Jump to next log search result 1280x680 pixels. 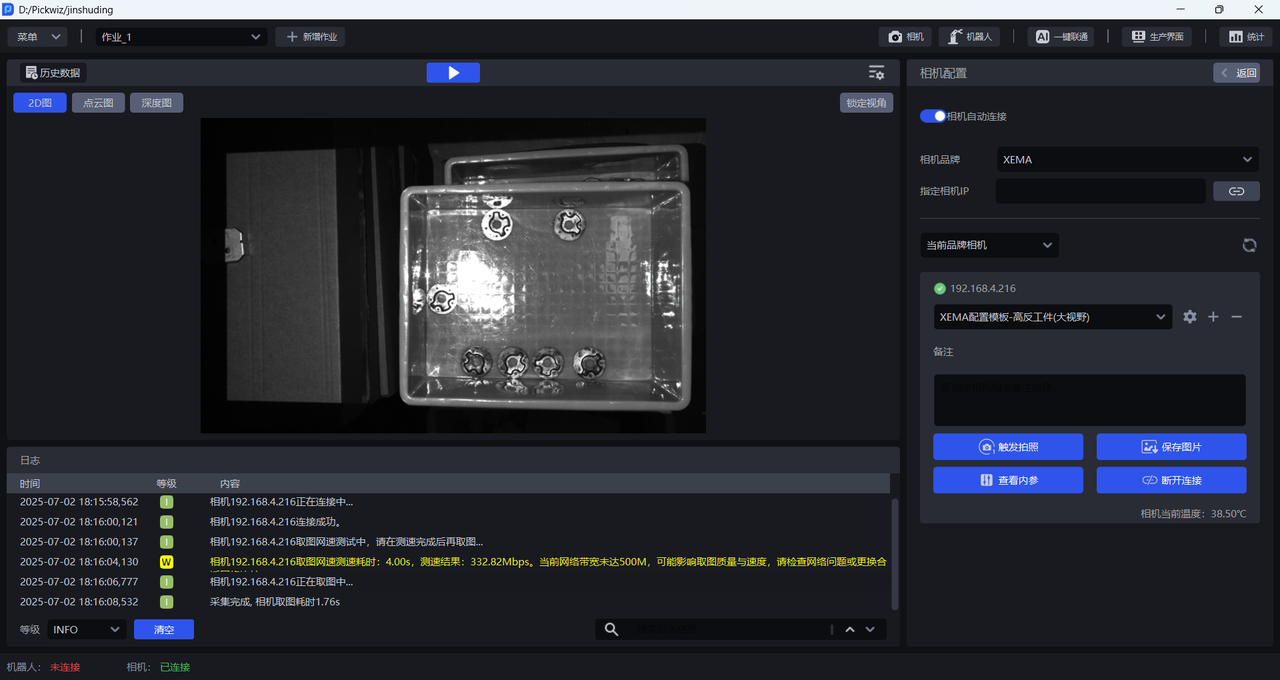click(x=870, y=629)
